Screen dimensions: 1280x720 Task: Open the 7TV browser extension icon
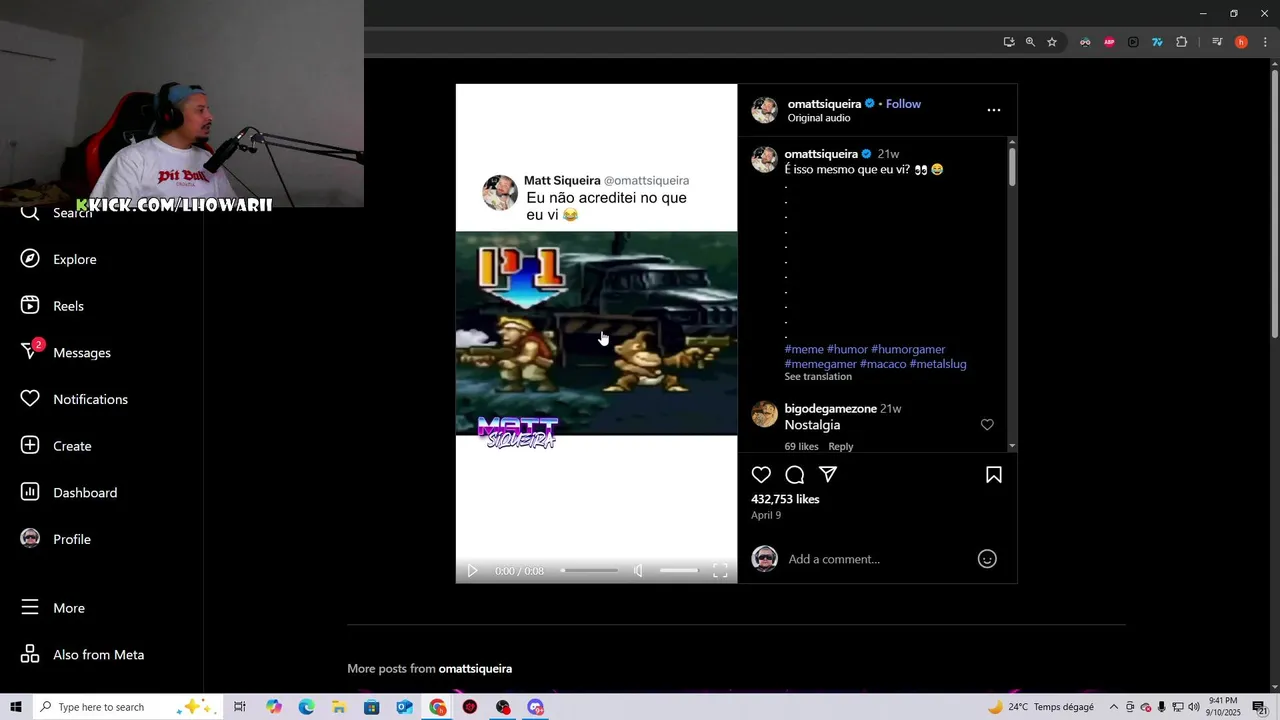tap(1157, 42)
